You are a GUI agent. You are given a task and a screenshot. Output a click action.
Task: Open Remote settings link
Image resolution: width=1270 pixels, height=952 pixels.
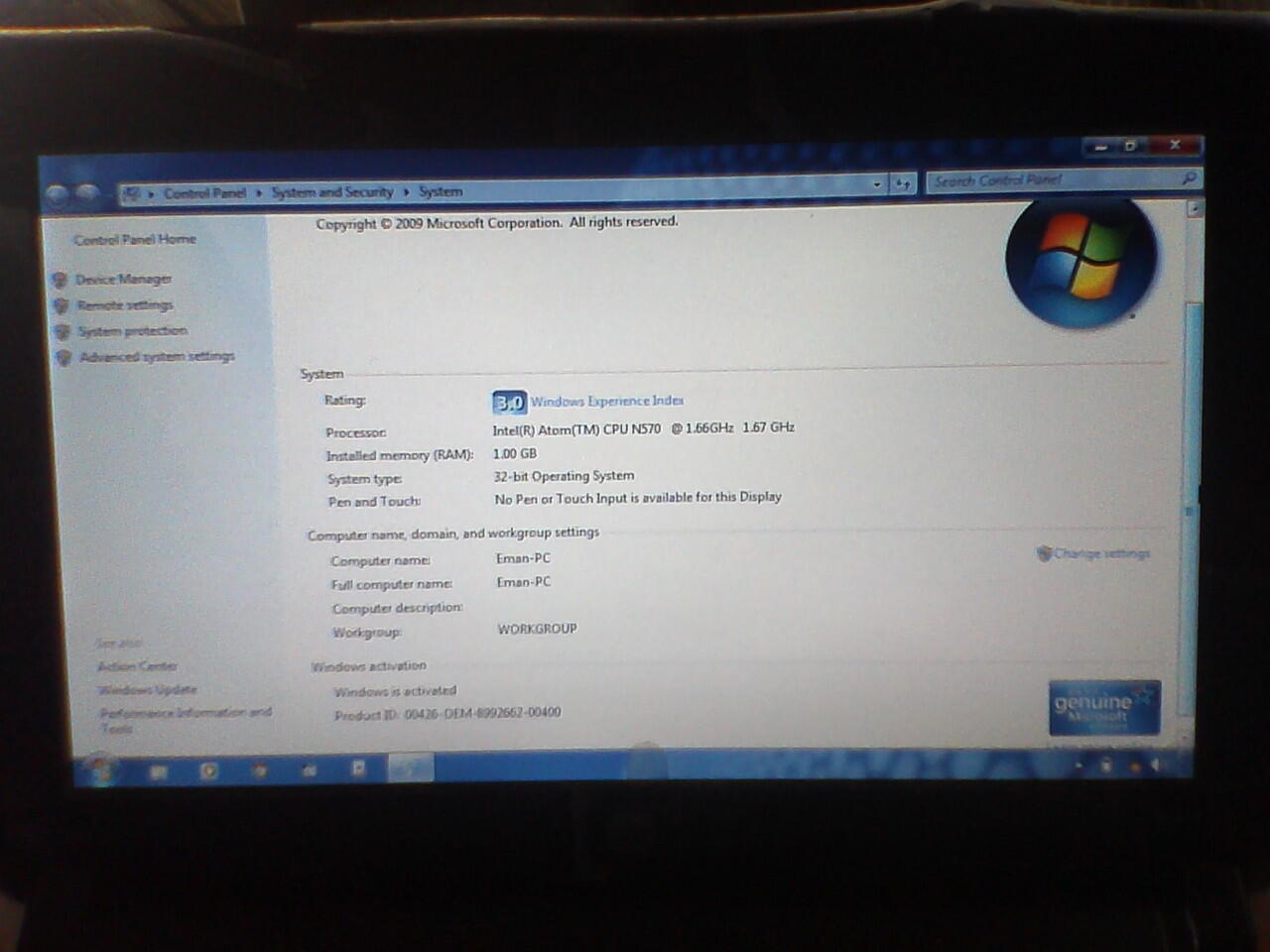click(125, 304)
